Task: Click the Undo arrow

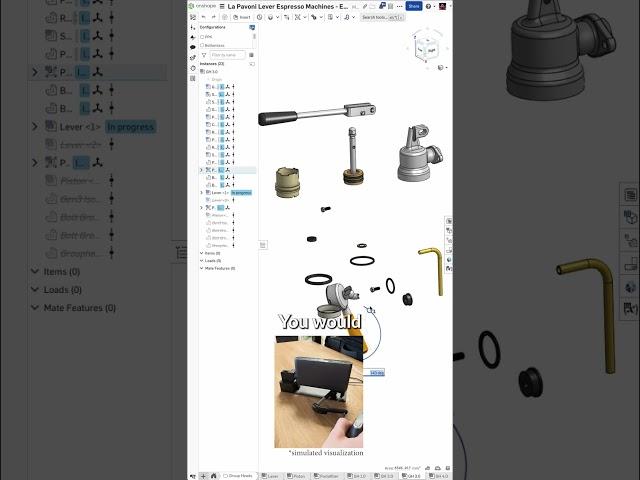Action: 204,17
